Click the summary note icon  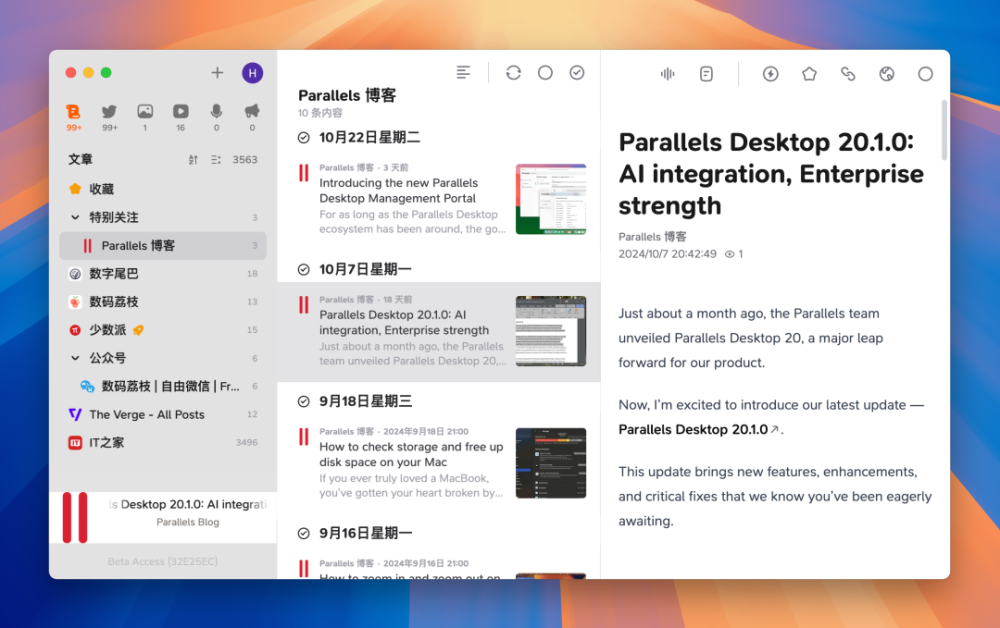[x=707, y=74]
